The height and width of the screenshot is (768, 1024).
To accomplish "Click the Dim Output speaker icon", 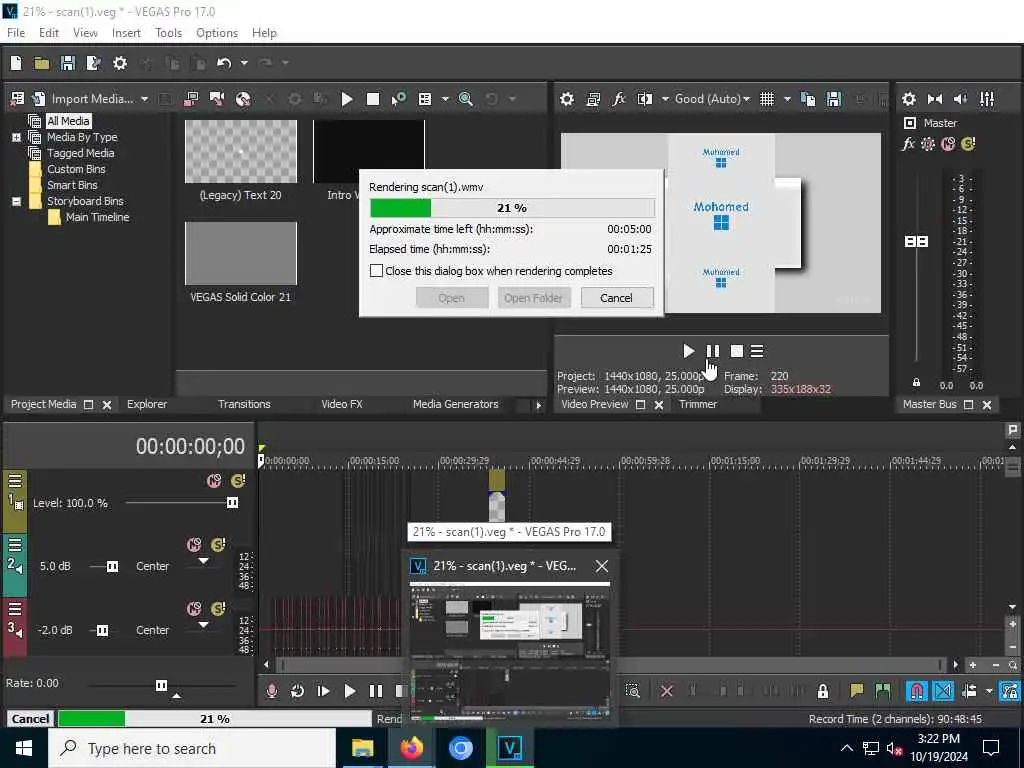I will (961, 99).
